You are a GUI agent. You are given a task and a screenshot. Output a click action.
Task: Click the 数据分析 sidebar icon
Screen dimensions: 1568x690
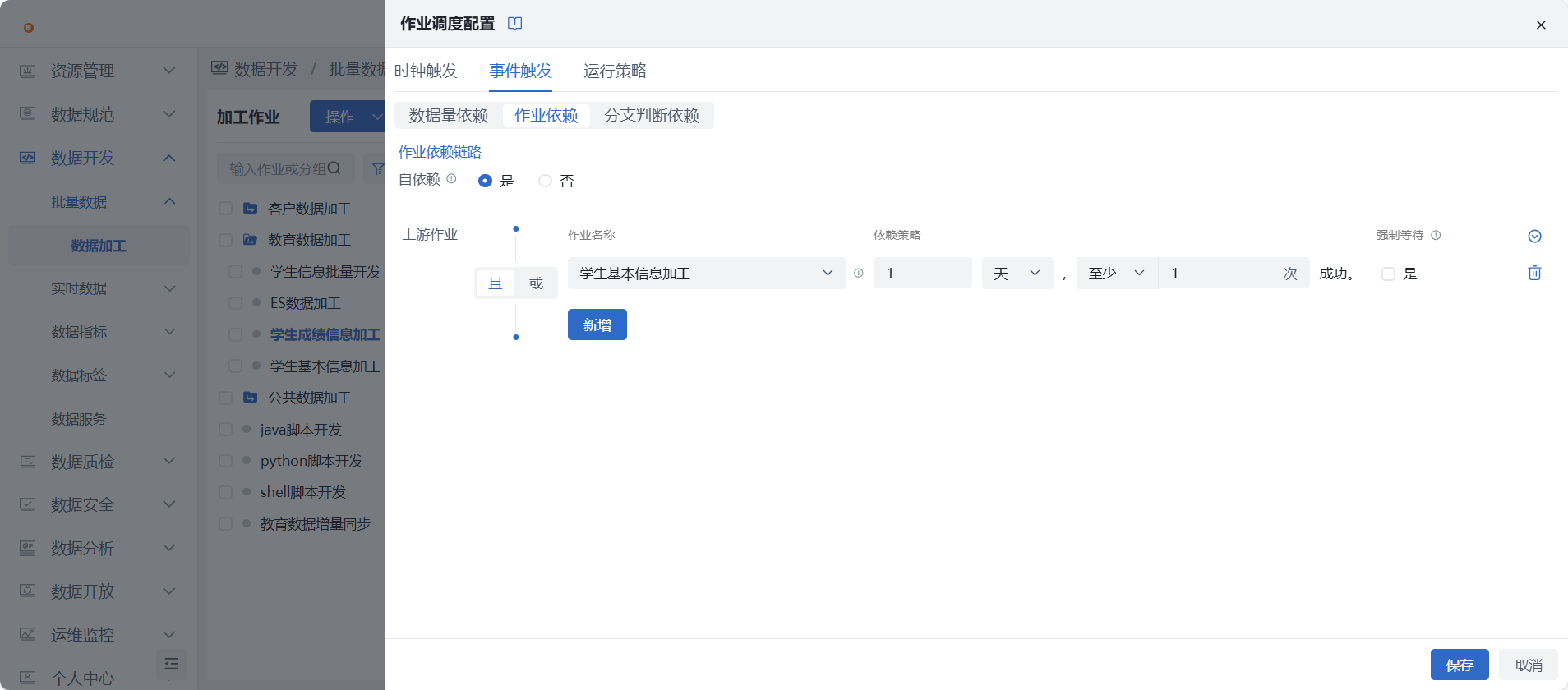pos(27,547)
